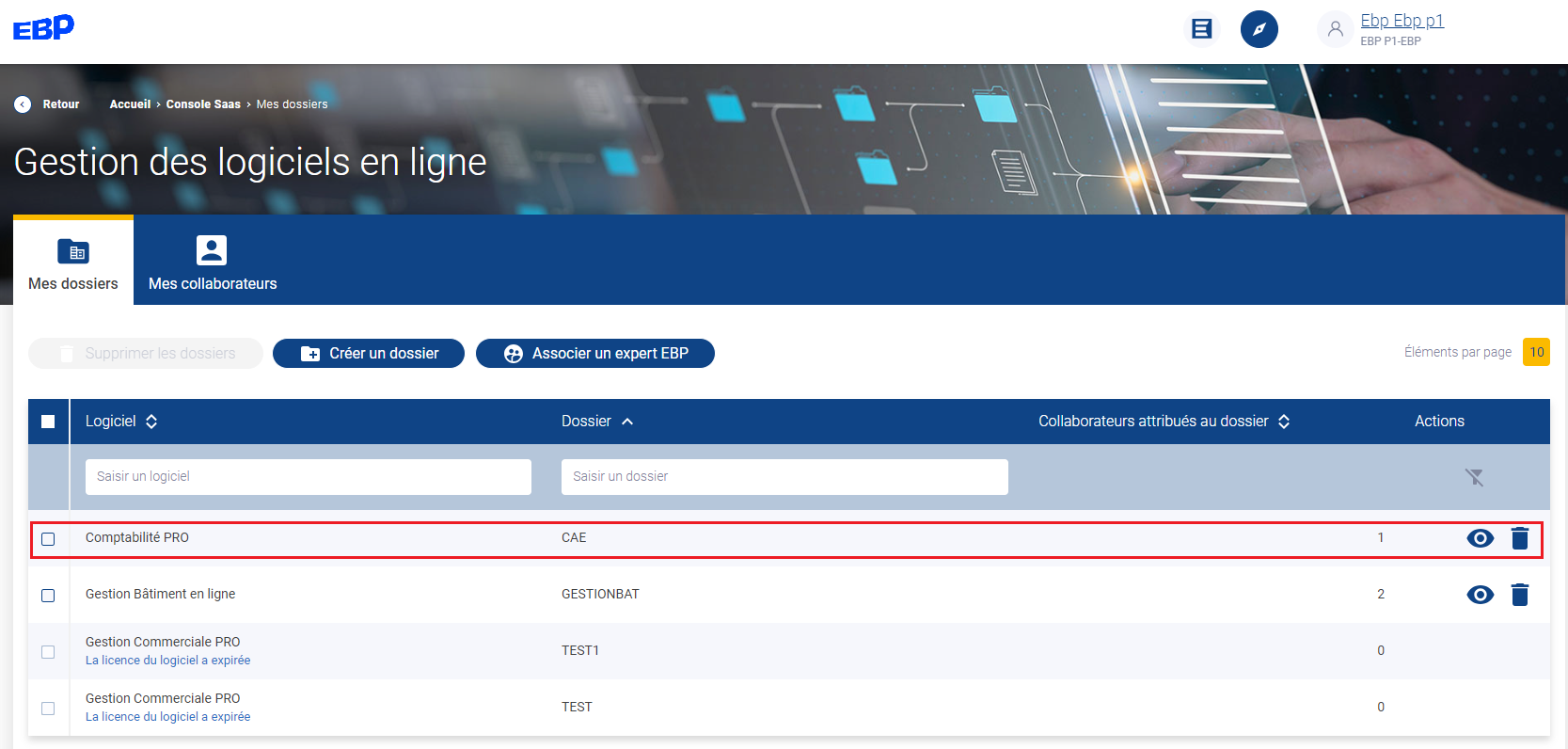Focus the Saisir un logiciel filter field
1568x749 pixels.
pos(309,477)
